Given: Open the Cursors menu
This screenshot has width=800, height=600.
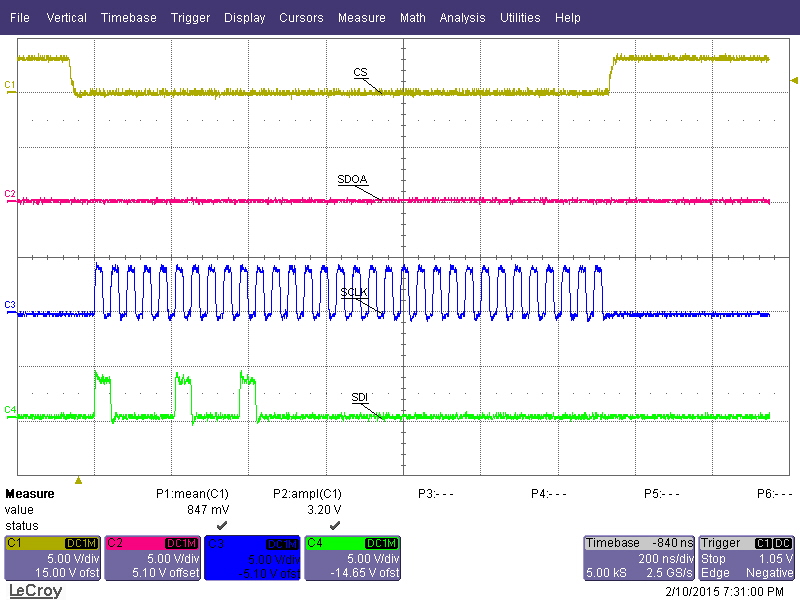Looking at the screenshot, I should [301, 17].
